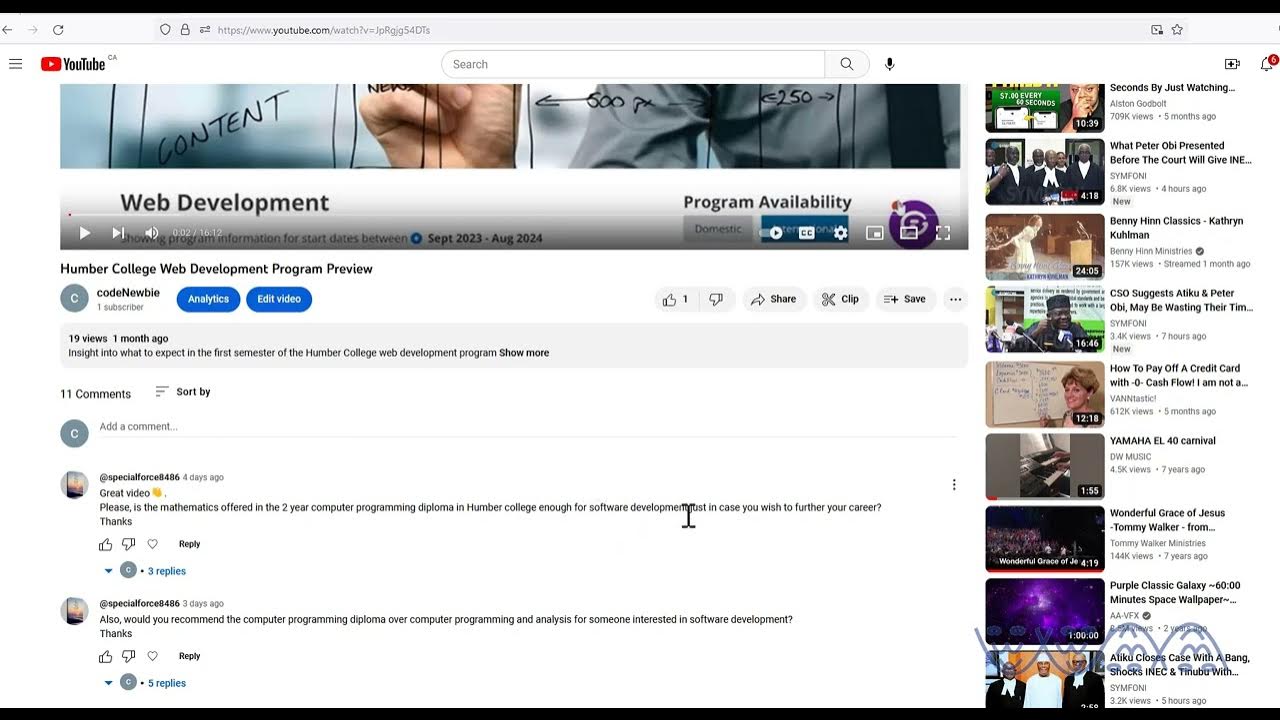
Task: Heart the 'Great video' comment
Action: [153, 544]
